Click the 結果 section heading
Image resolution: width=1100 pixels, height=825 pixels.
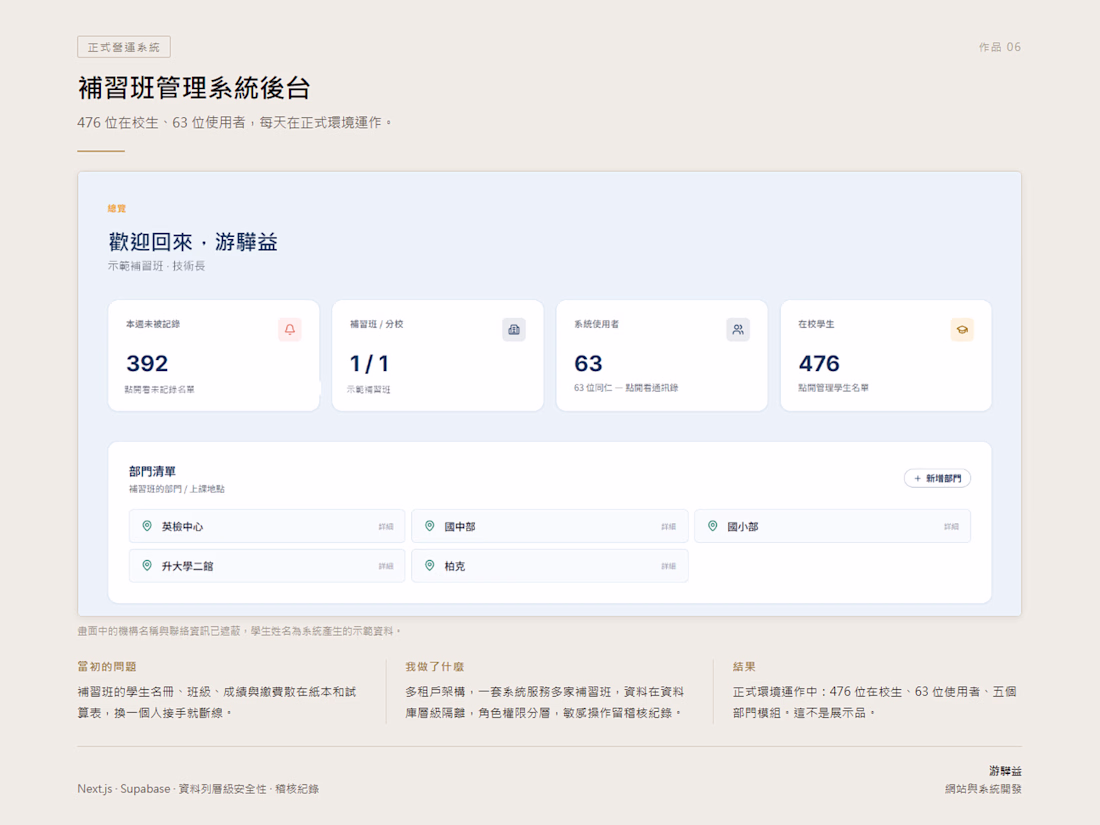point(744,666)
